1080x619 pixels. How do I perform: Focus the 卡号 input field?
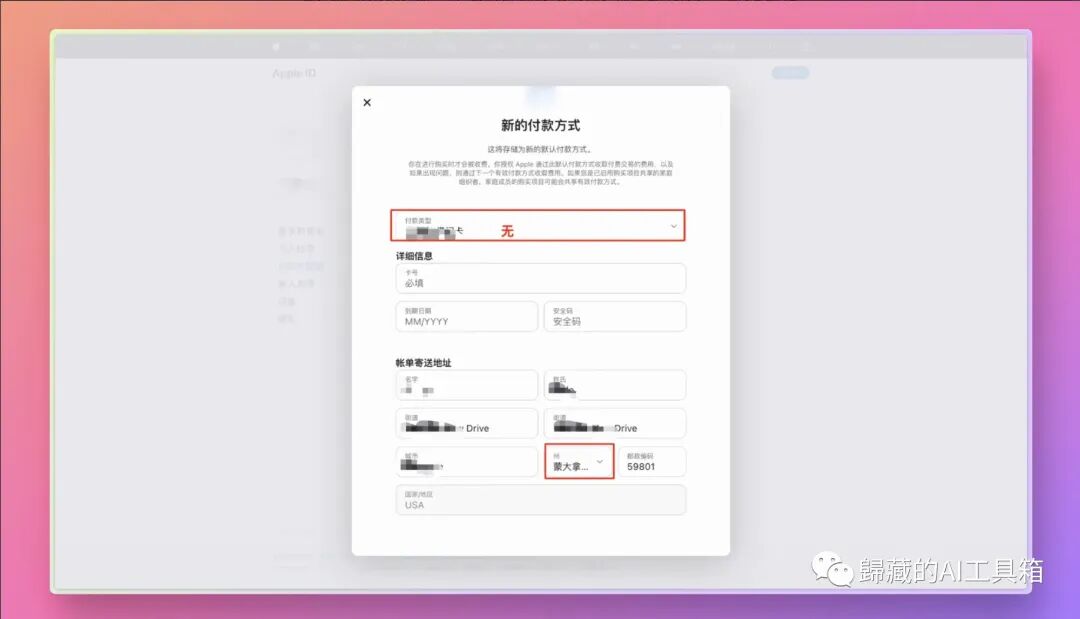(541, 278)
